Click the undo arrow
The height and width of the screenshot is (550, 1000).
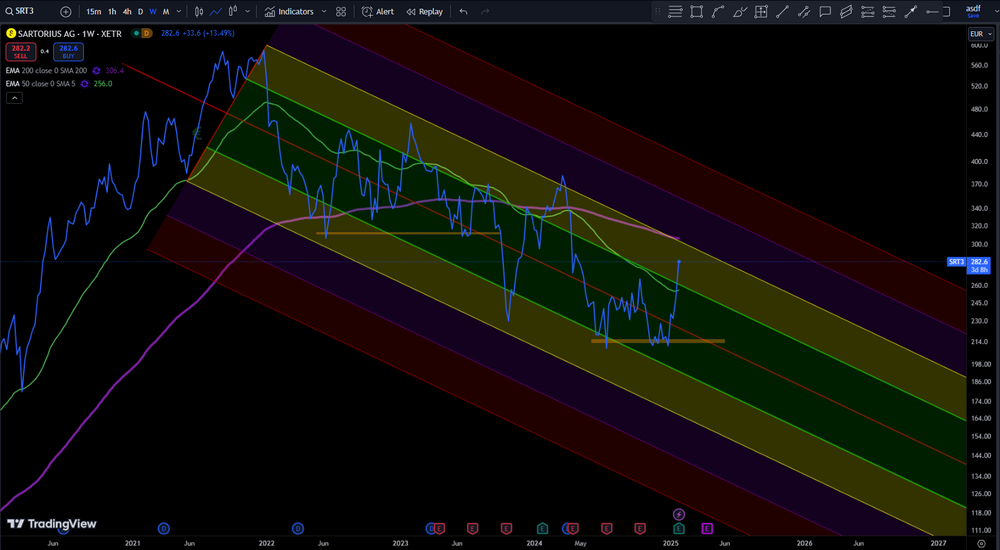(463, 12)
